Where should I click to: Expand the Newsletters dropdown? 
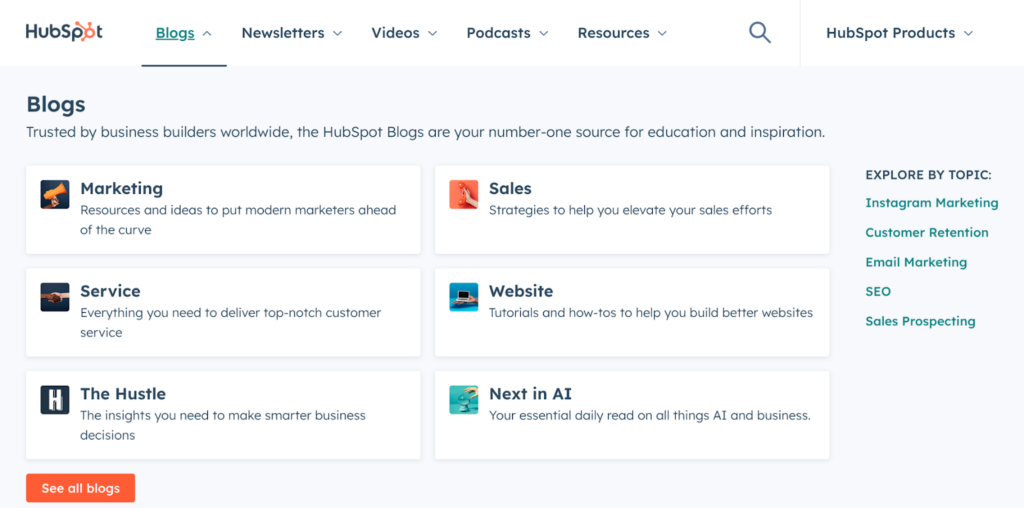(x=291, y=33)
